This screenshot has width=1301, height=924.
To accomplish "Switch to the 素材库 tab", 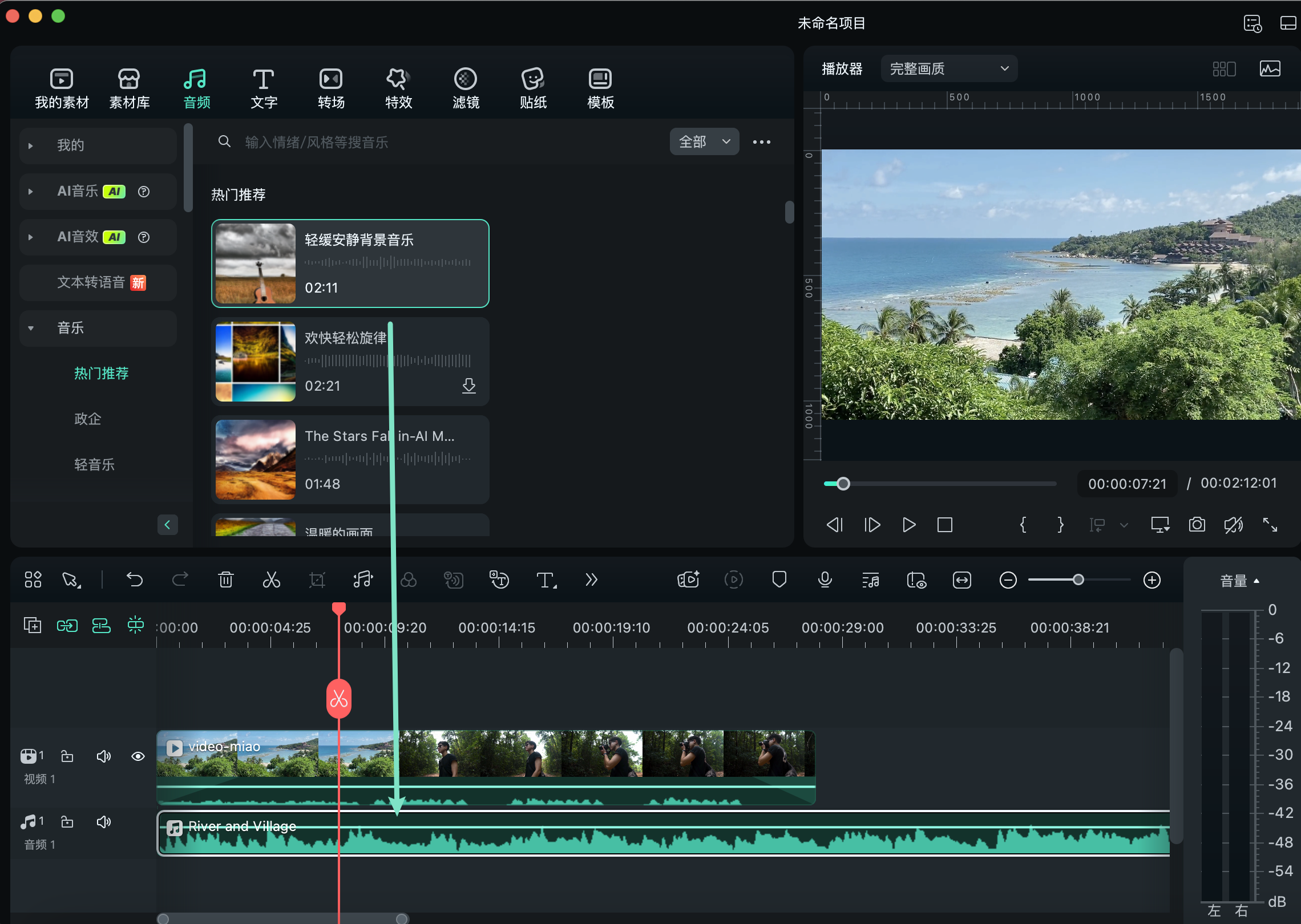I will coord(129,89).
